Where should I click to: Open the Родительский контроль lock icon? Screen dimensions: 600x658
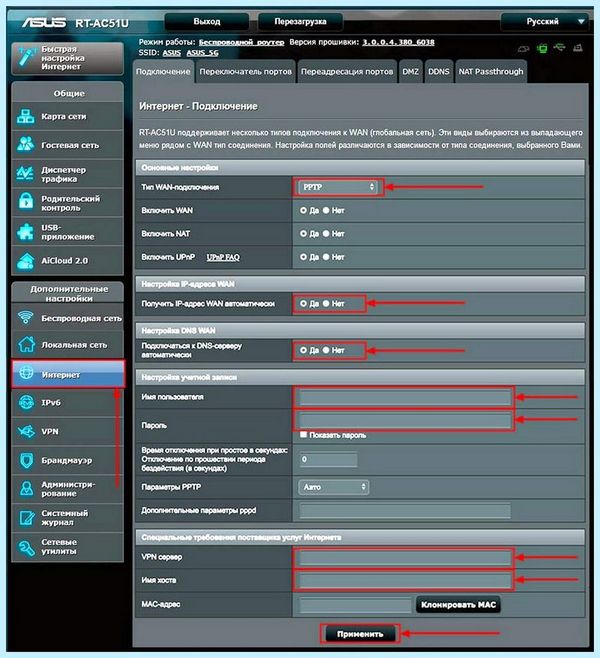[26, 202]
